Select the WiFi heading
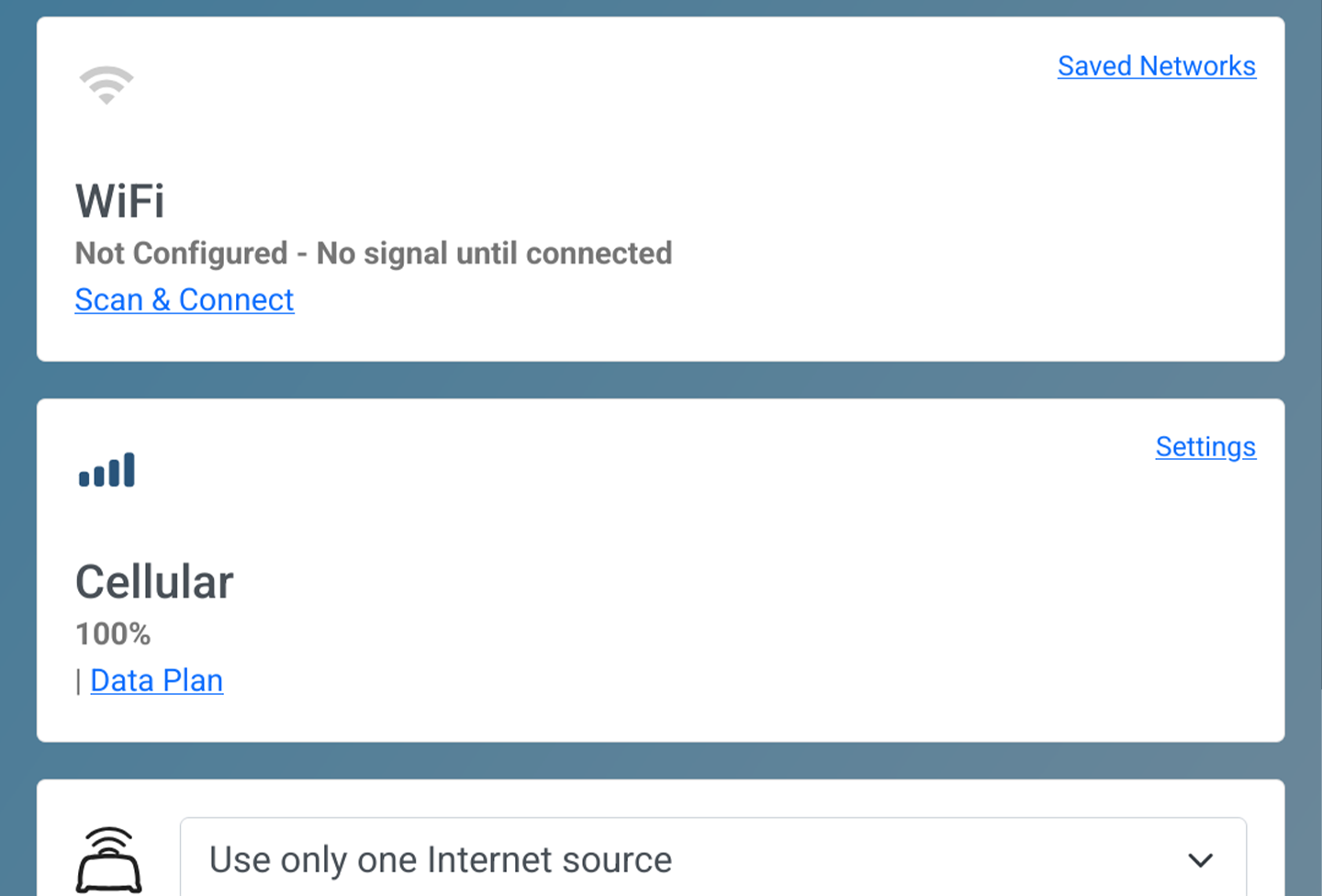Screen dimensions: 1322x896 [120, 201]
